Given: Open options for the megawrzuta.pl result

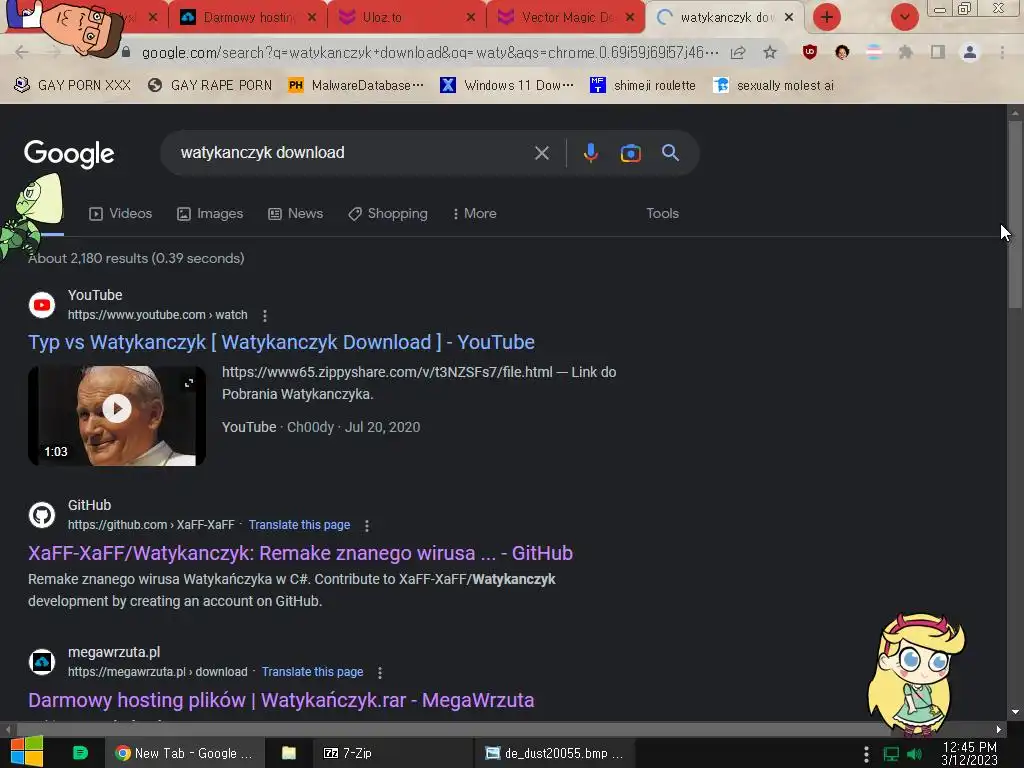Looking at the screenshot, I should pyautogui.click(x=379, y=673).
